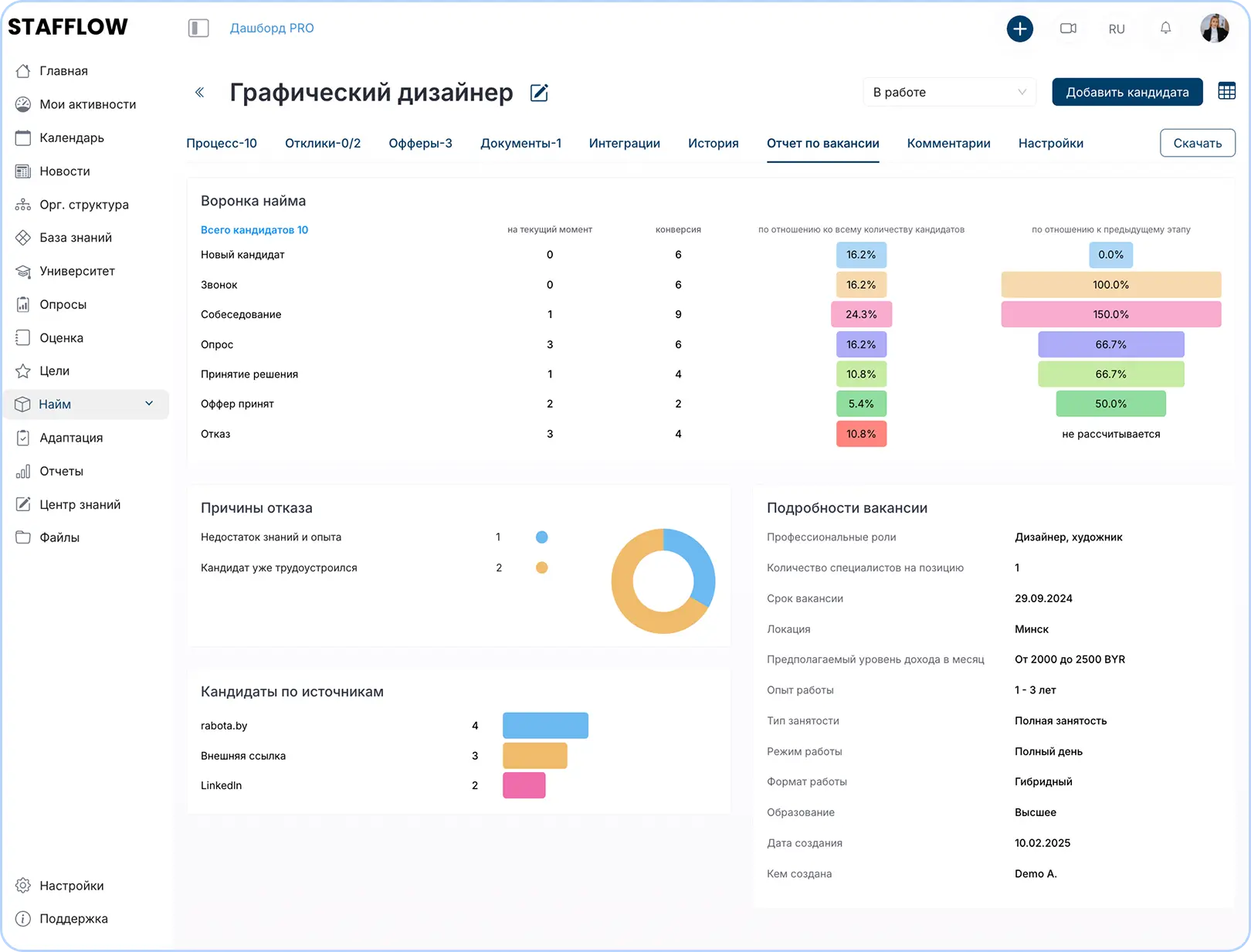Click the blue rabota.by source bar
The height and width of the screenshot is (952, 1251).
(x=545, y=726)
